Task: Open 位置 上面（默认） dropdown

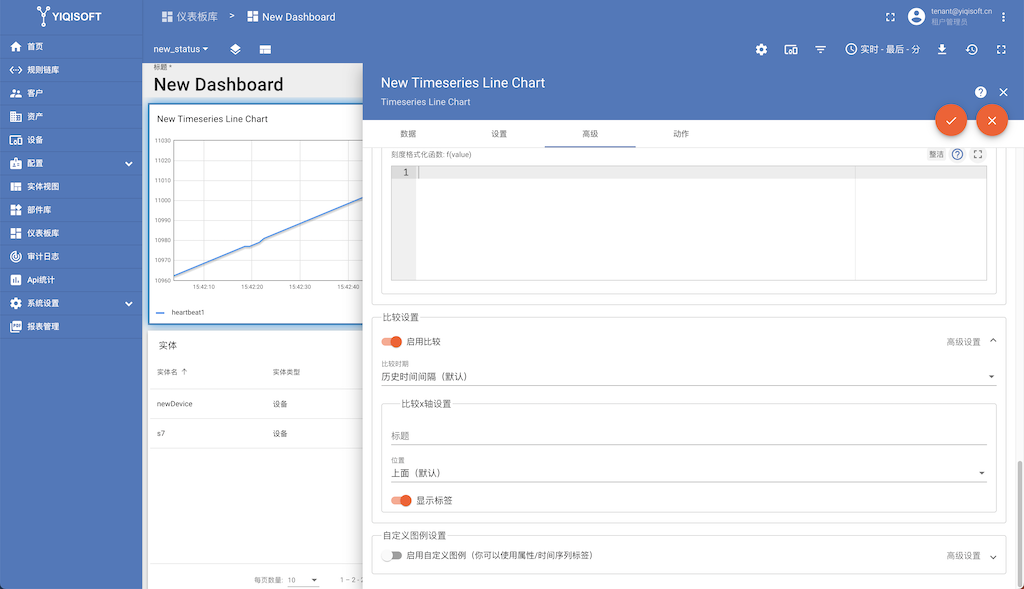Action: tap(688, 473)
